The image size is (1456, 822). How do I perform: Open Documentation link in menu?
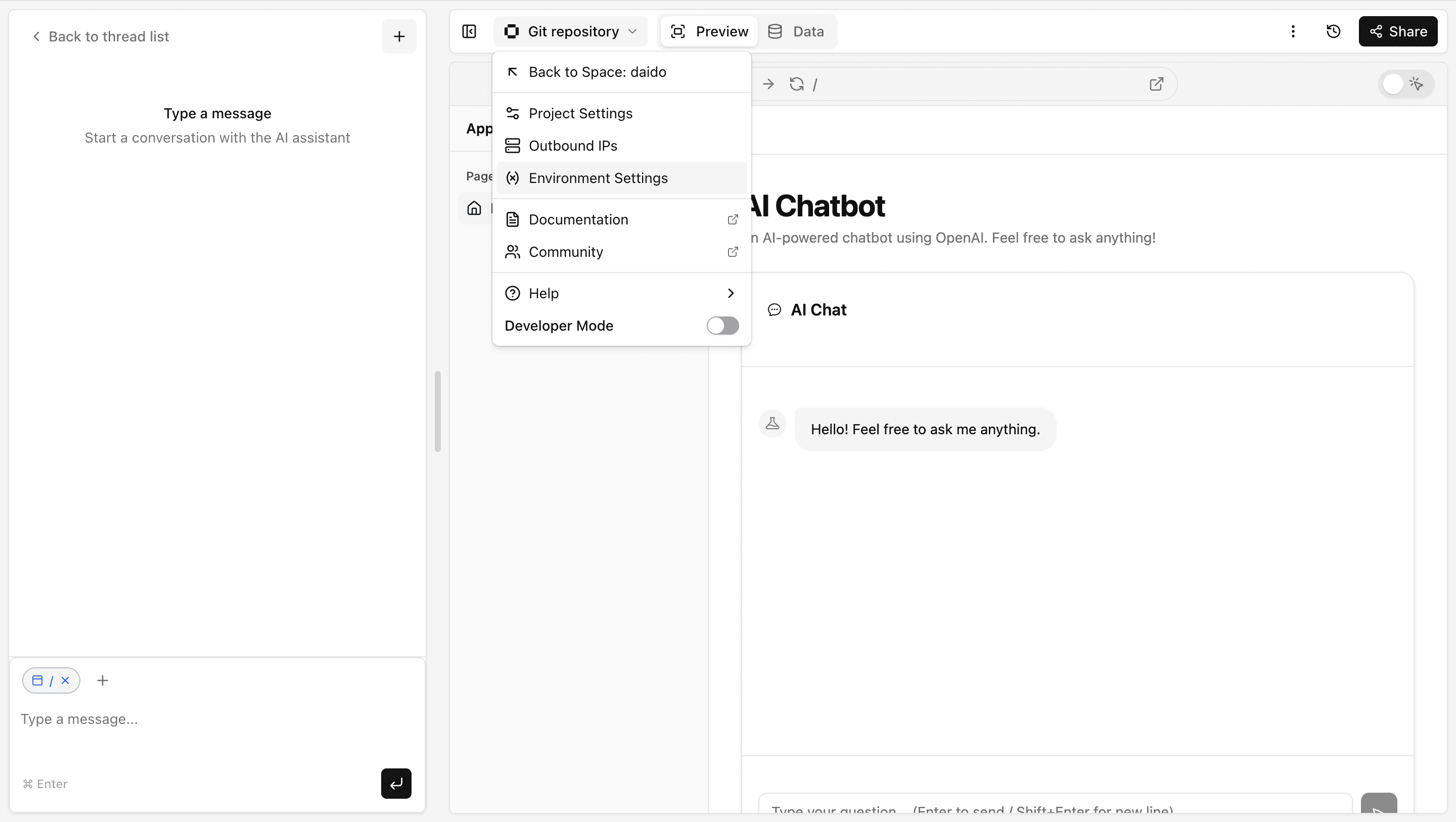pos(622,219)
